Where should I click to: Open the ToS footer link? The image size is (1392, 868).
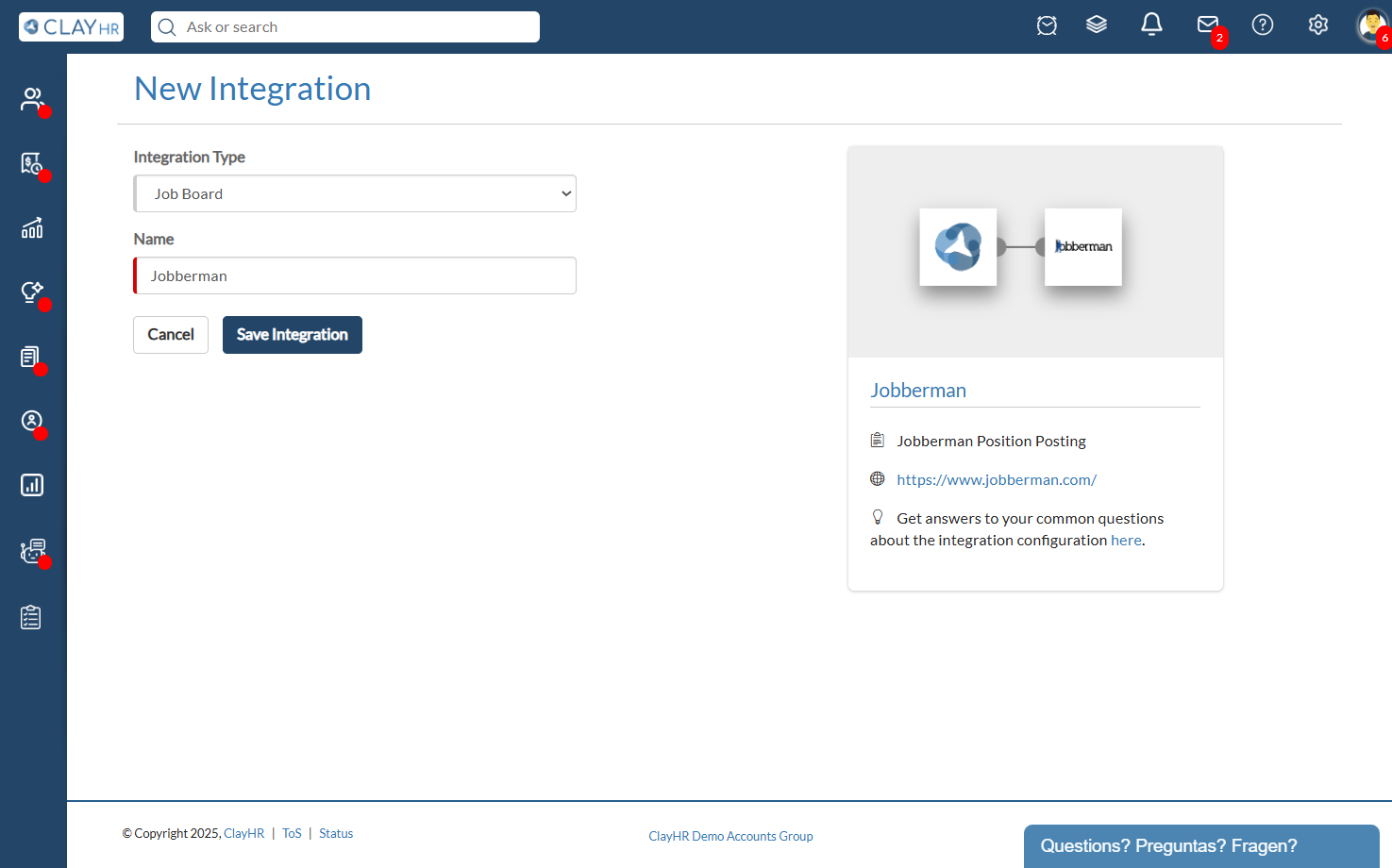(292, 834)
